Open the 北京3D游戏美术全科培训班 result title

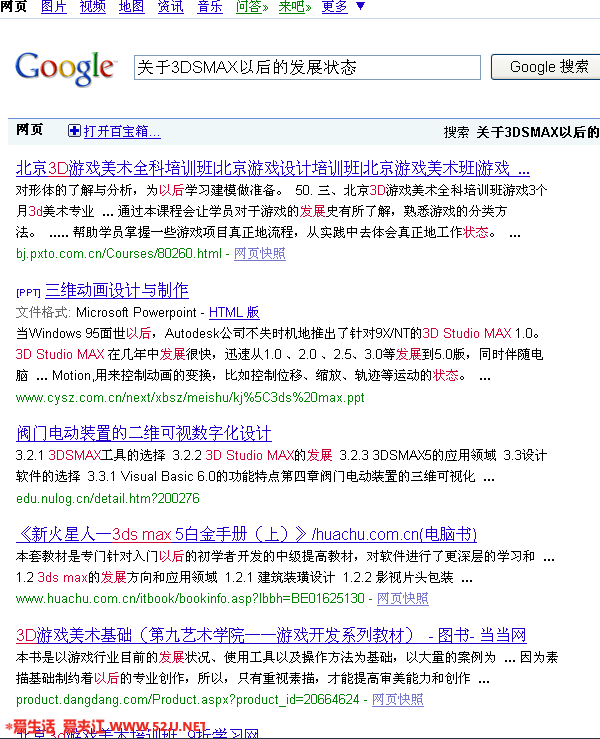tap(273, 168)
